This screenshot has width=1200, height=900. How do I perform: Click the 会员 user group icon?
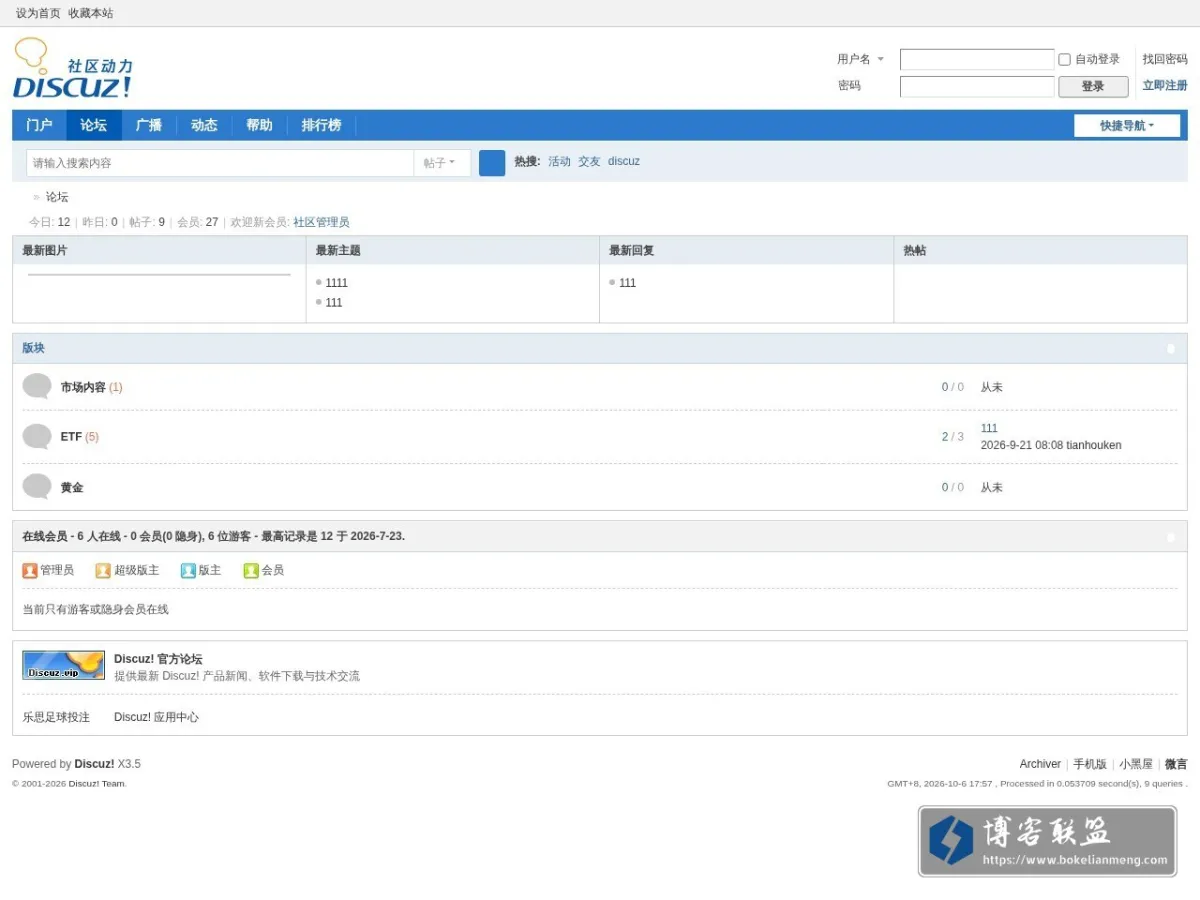click(251, 570)
